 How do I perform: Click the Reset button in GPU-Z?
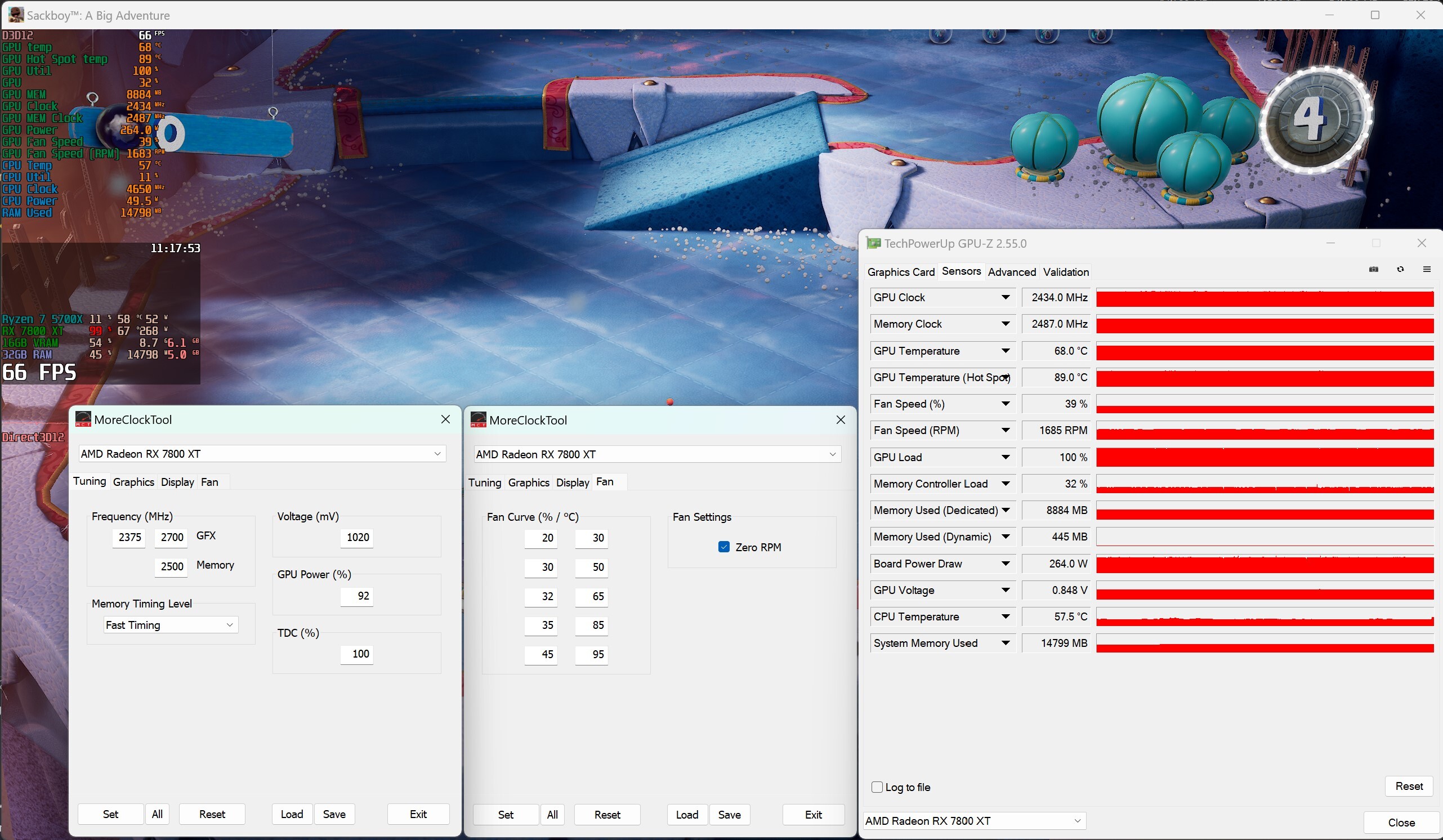coord(1409,786)
